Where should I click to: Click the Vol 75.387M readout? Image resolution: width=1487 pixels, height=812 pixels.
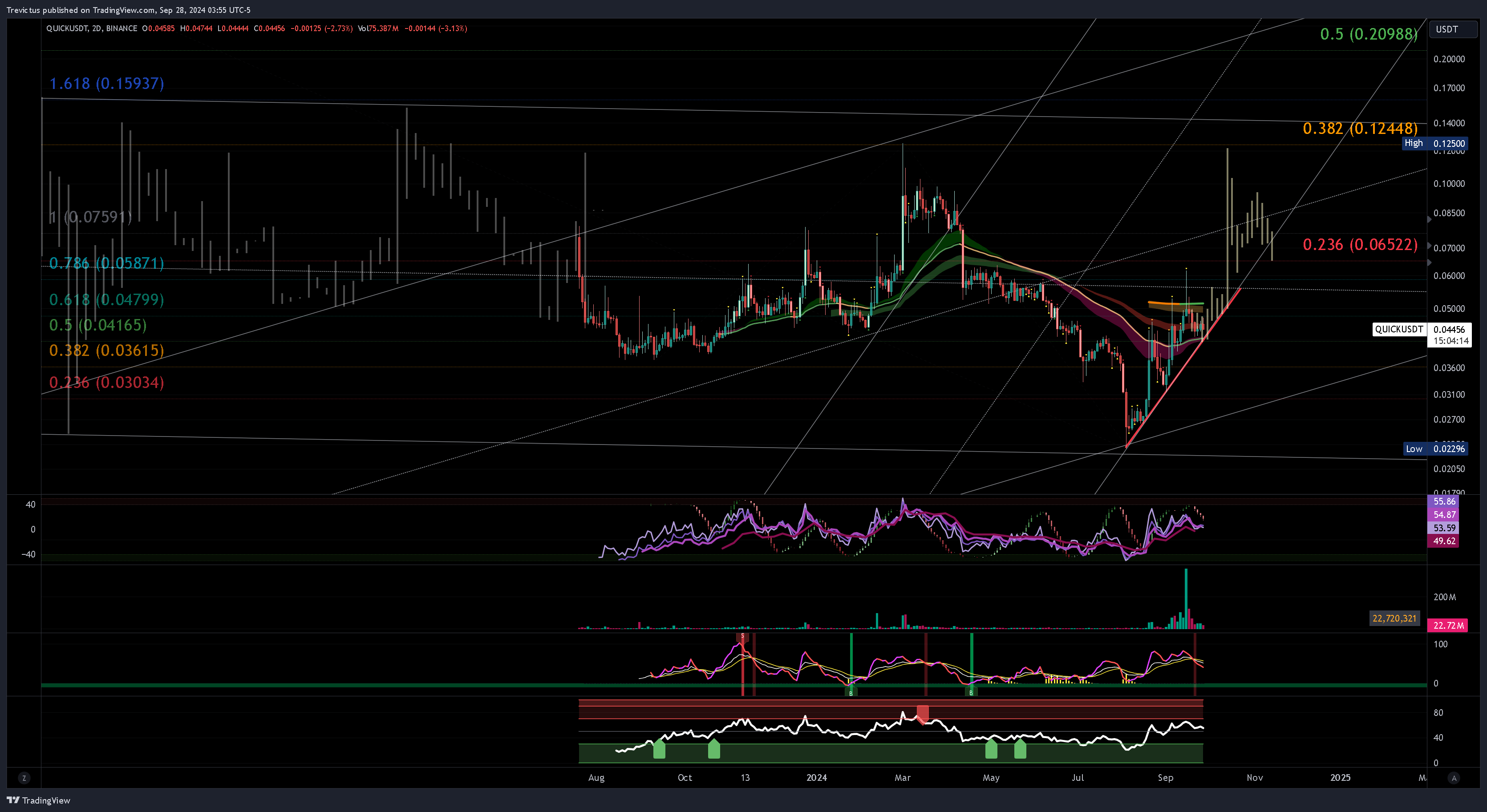pyautogui.click(x=378, y=28)
